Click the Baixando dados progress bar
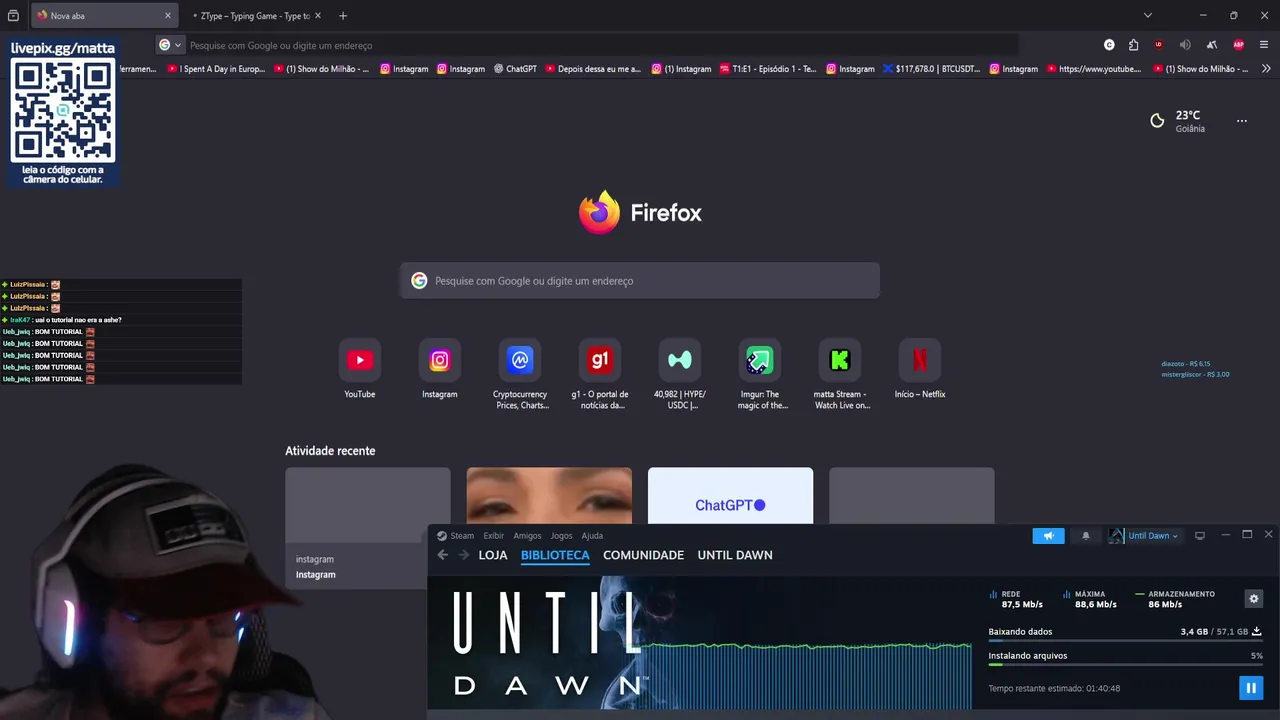This screenshot has width=1280, height=720. pos(1125,640)
